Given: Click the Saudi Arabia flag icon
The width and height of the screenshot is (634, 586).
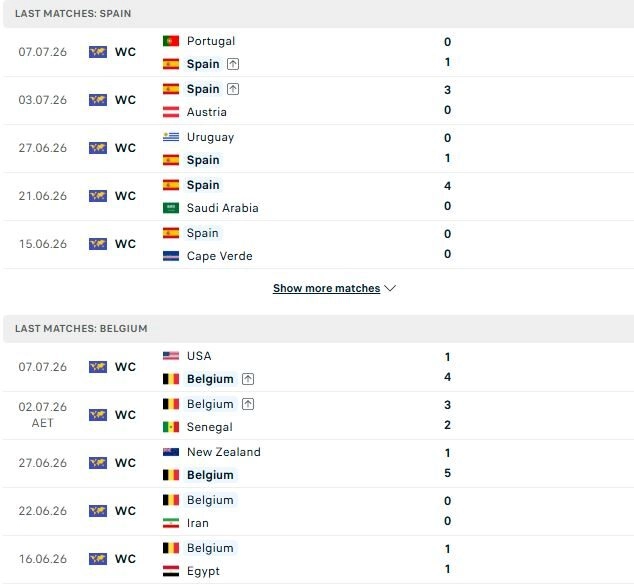Looking at the screenshot, I should pyautogui.click(x=171, y=208).
